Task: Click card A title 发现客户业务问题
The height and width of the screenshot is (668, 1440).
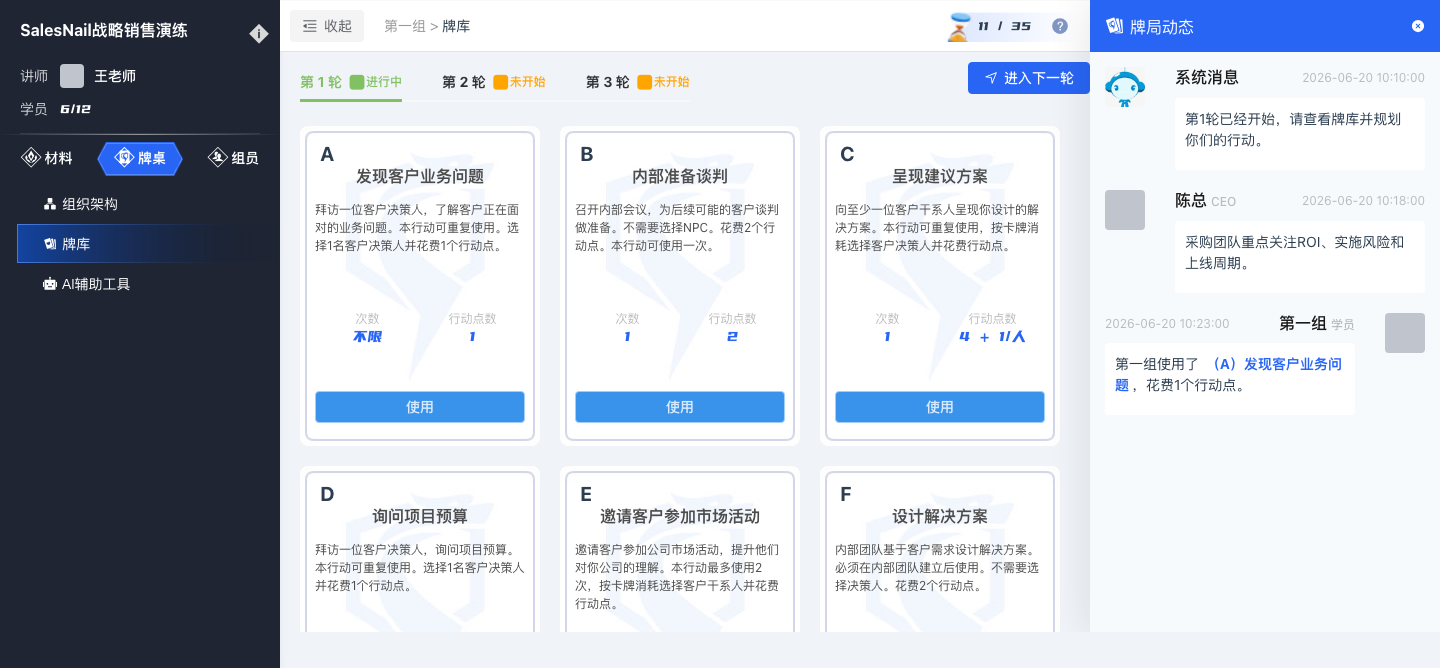Action: point(420,177)
